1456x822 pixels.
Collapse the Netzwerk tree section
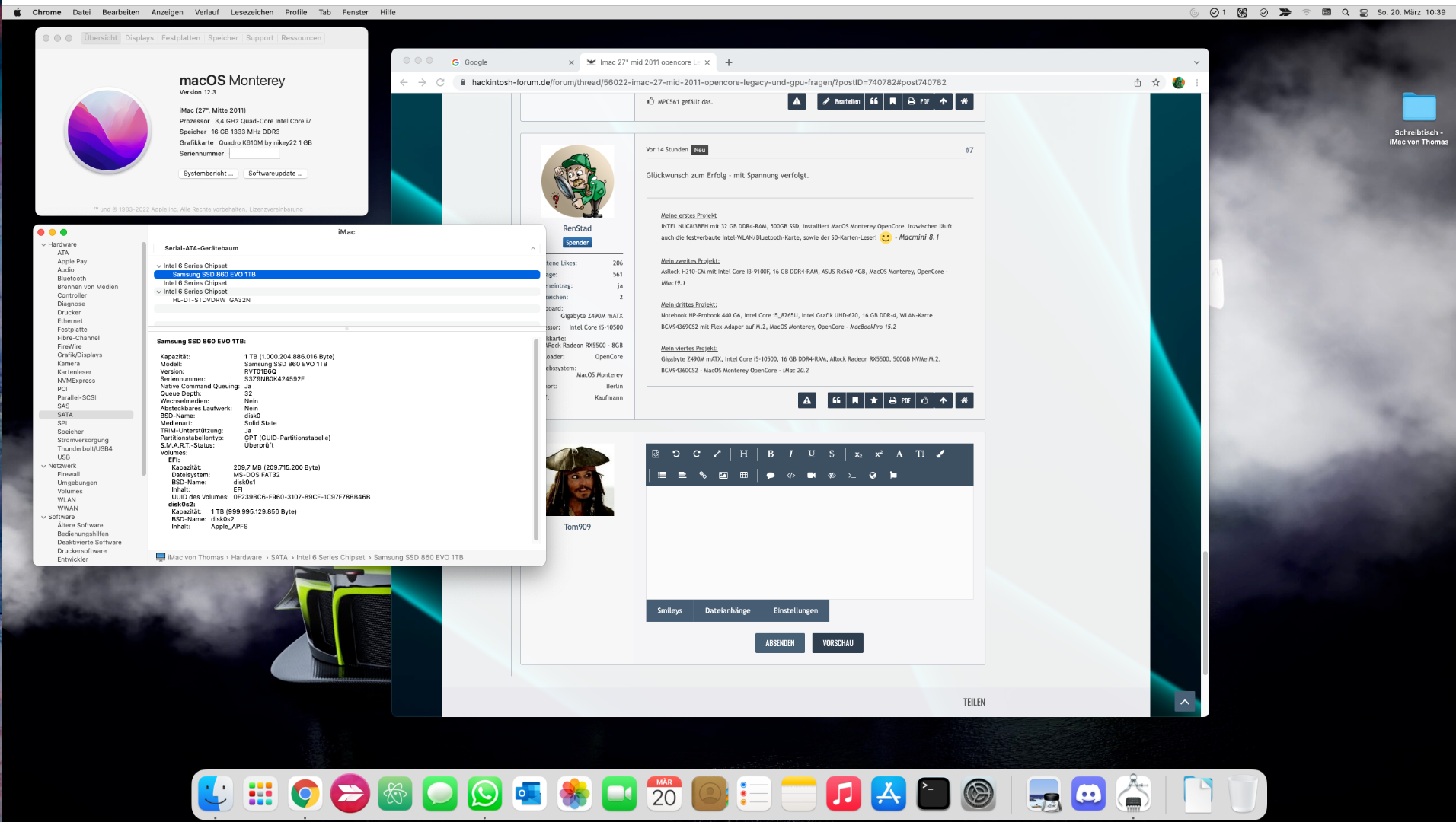click(43, 467)
